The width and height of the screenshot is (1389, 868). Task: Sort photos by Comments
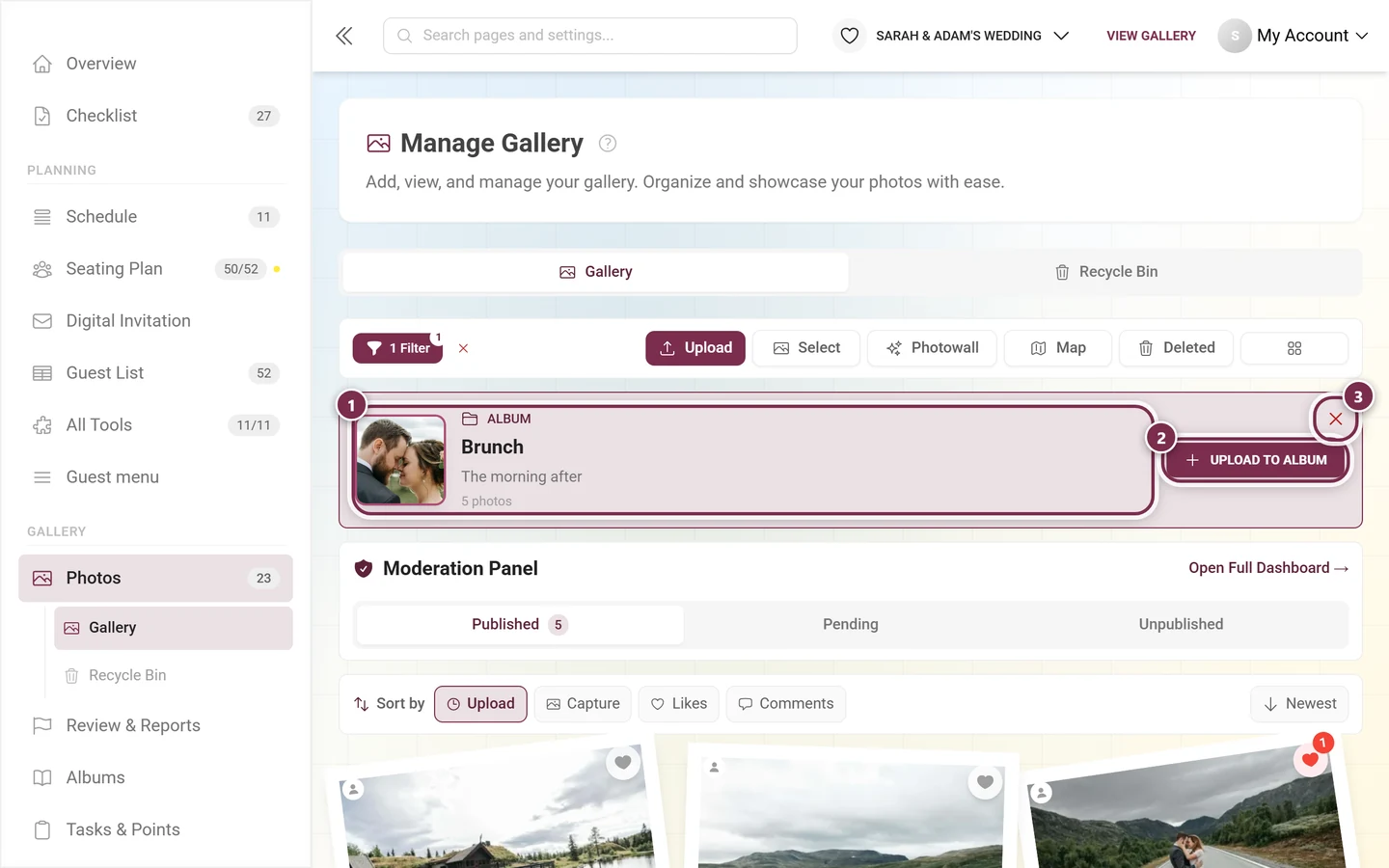(x=786, y=704)
